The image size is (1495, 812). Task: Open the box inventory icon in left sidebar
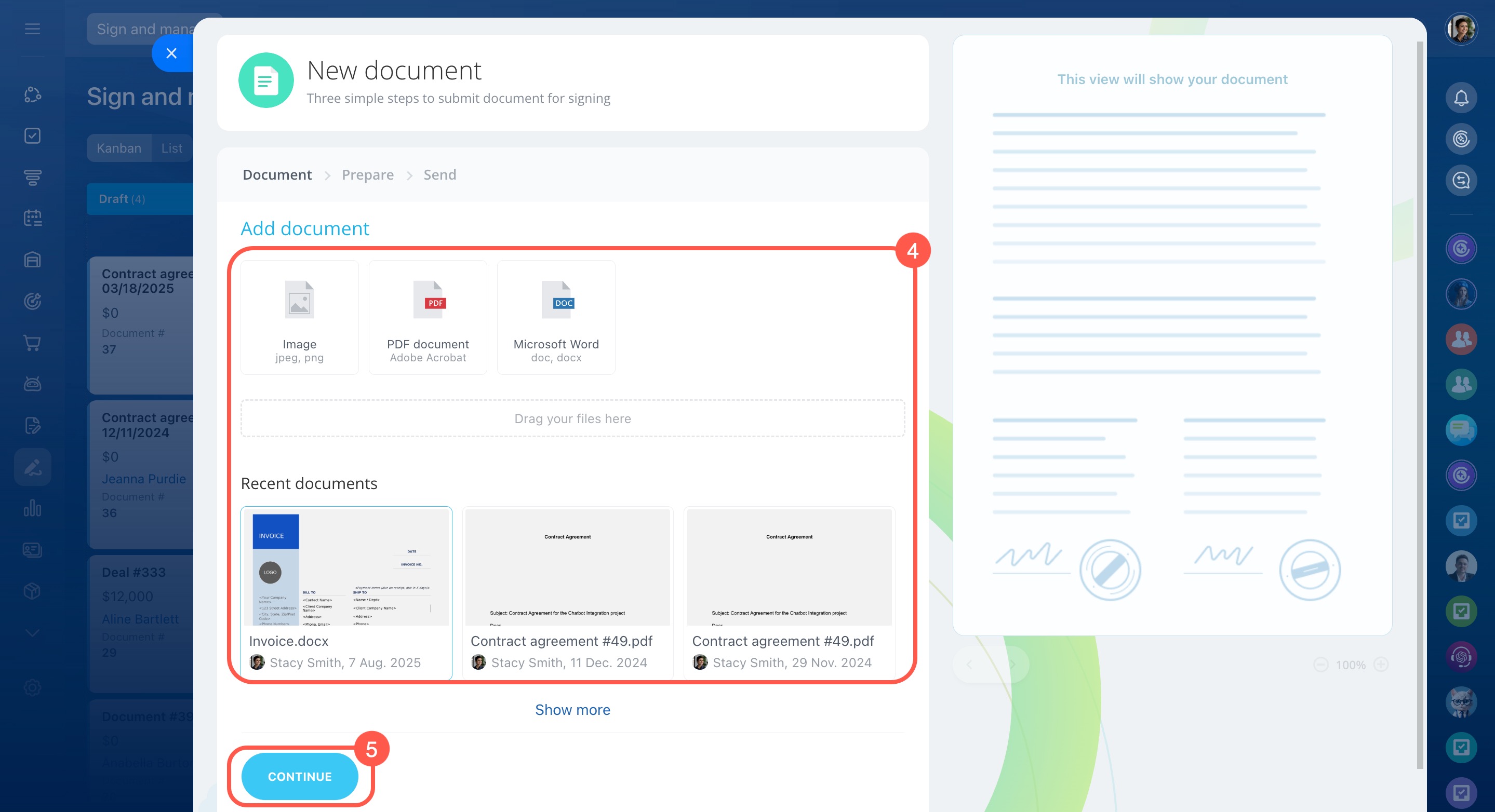33,591
